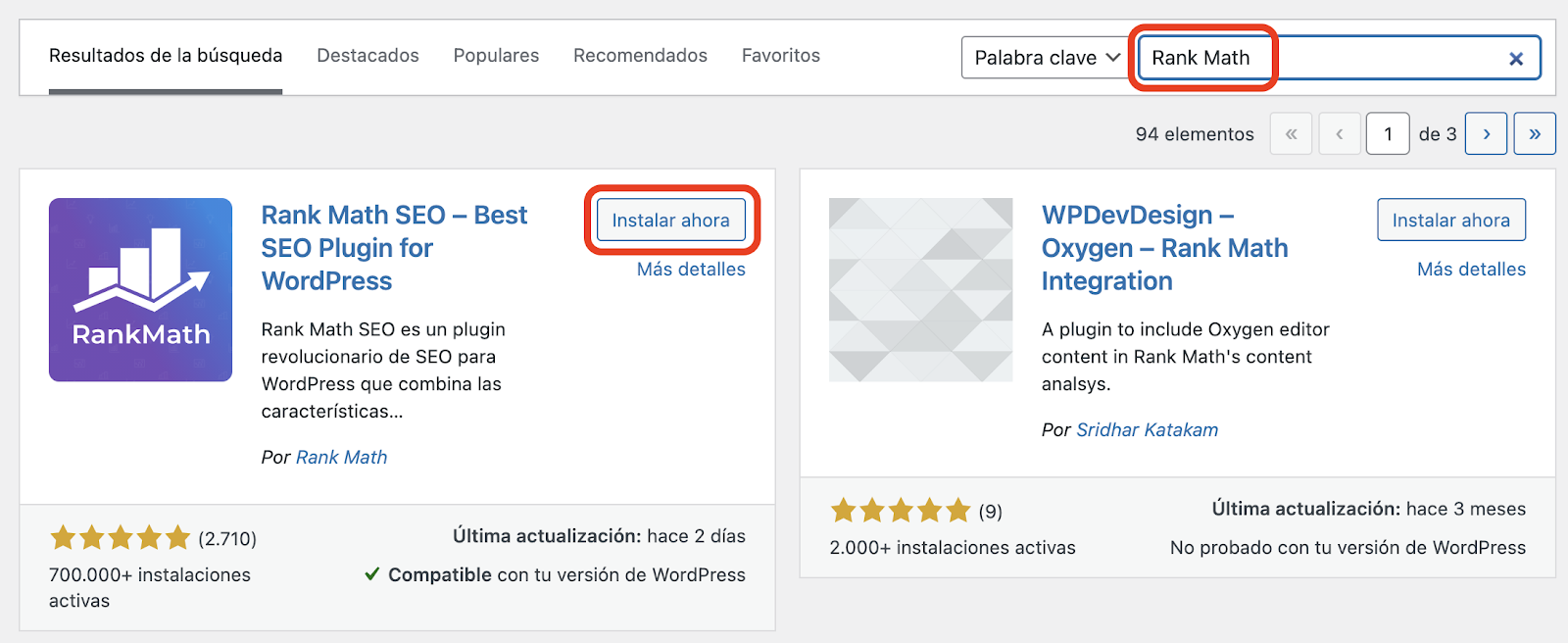Viewport: 1568px width, 643px height.
Task: Click the current page number field
Action: (x=1389, y=134)
